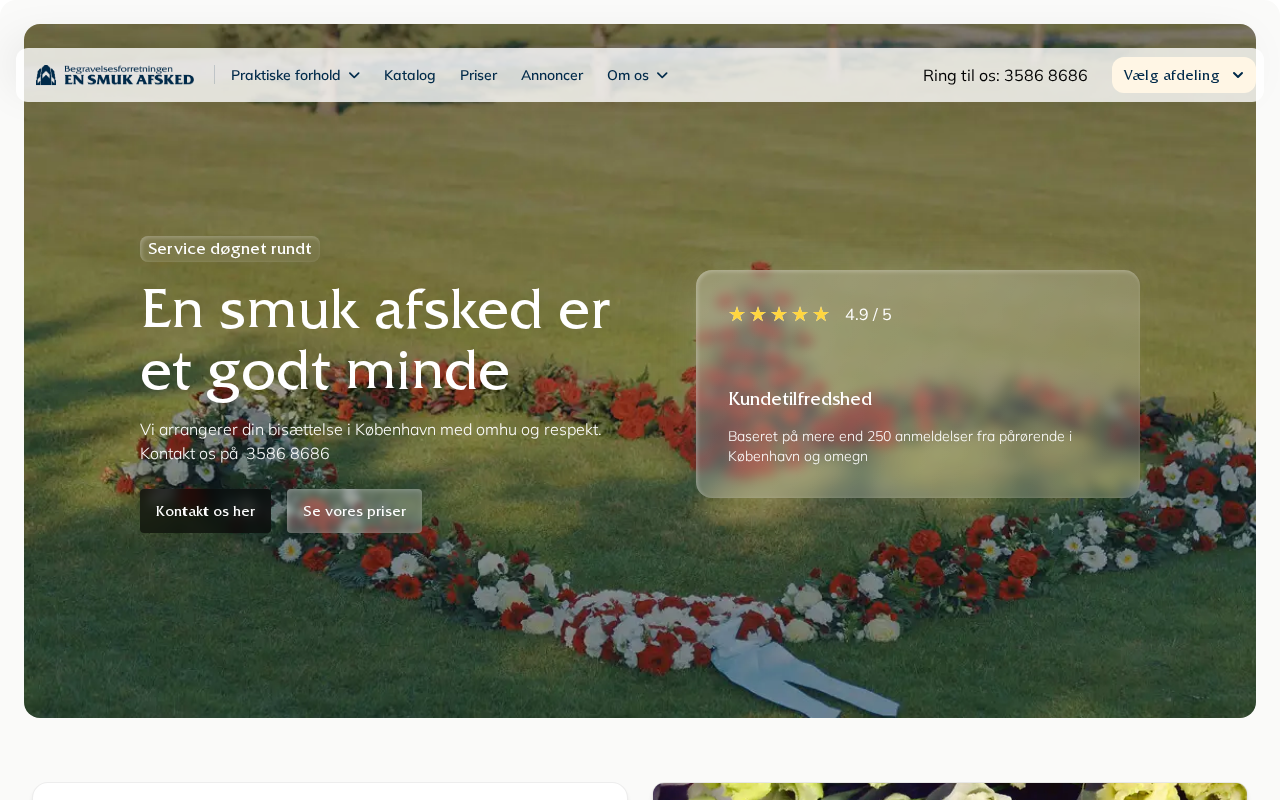Open the Katalog page
This screenshot has width=1280, height=800.
coord(410,75)
